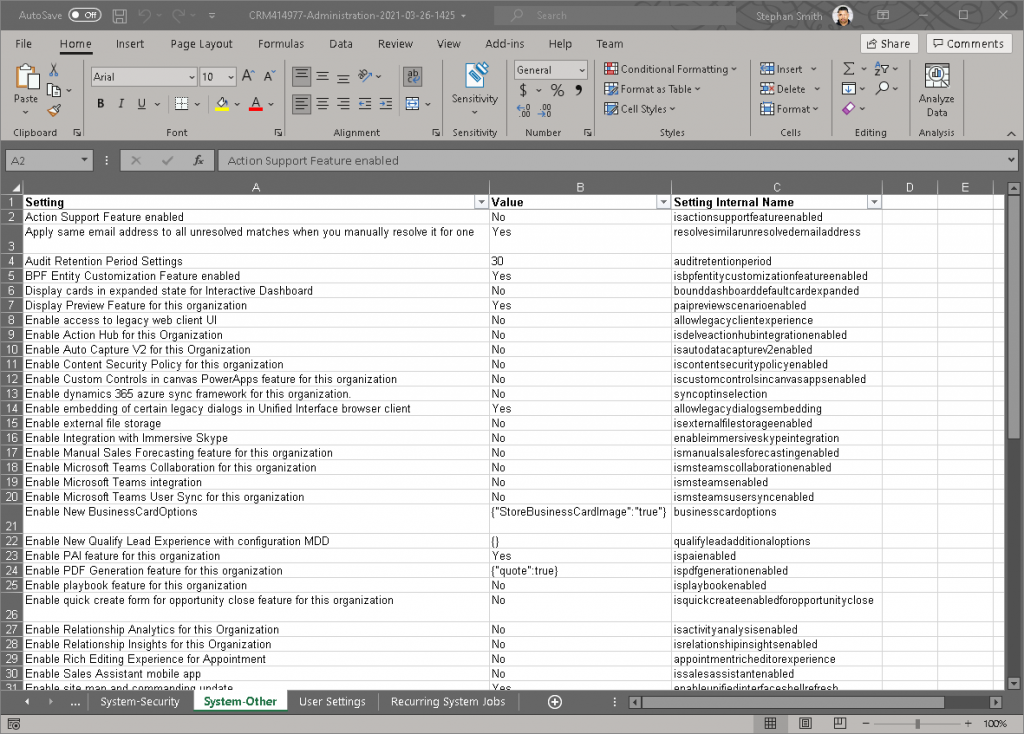The image size is (1024, 734).
Task: Toggle Wrap Text in Alignment group
Action: click(412, 77)
